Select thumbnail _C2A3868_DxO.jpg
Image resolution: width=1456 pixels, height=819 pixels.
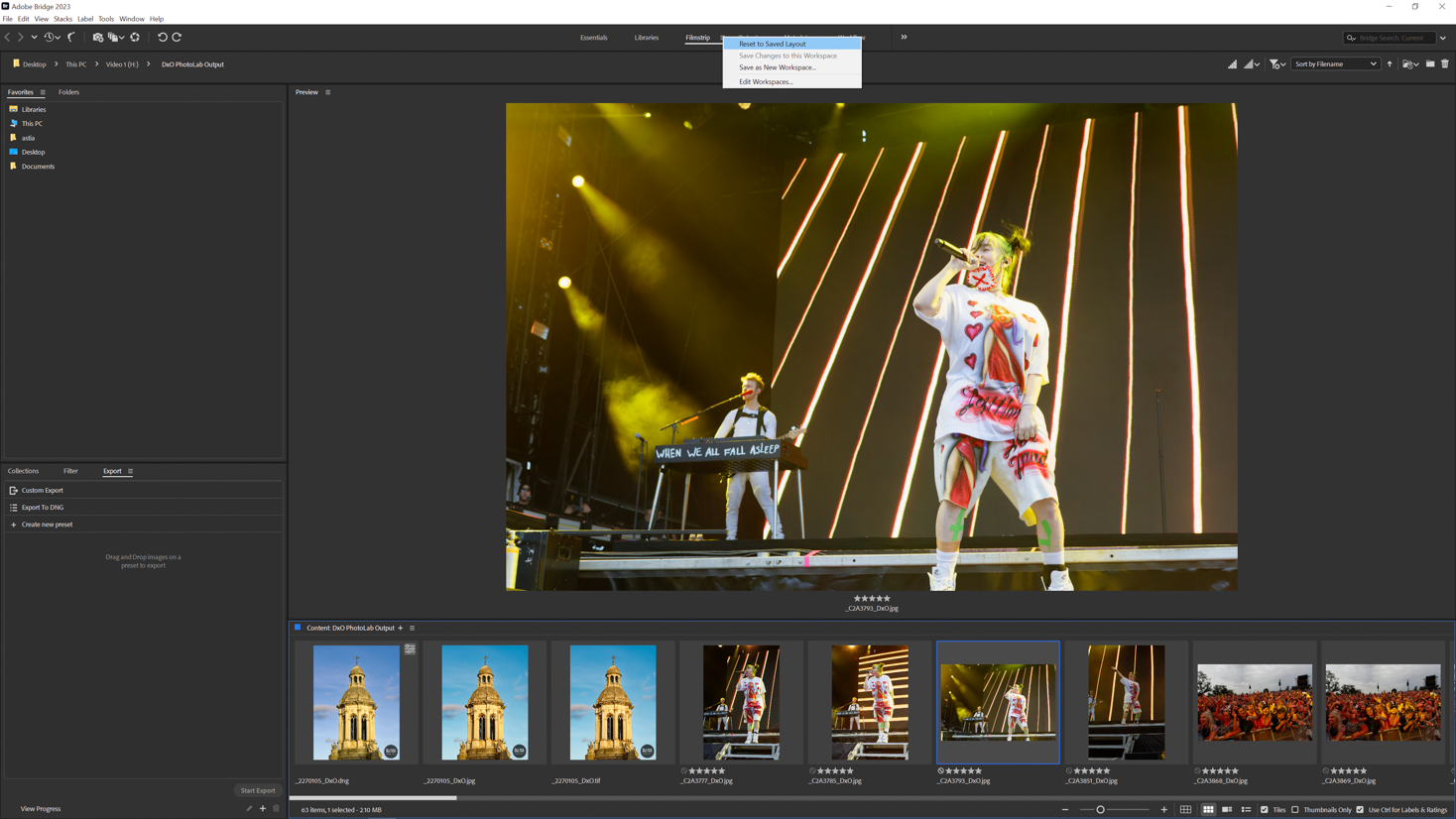click(x=1255, y=703)
